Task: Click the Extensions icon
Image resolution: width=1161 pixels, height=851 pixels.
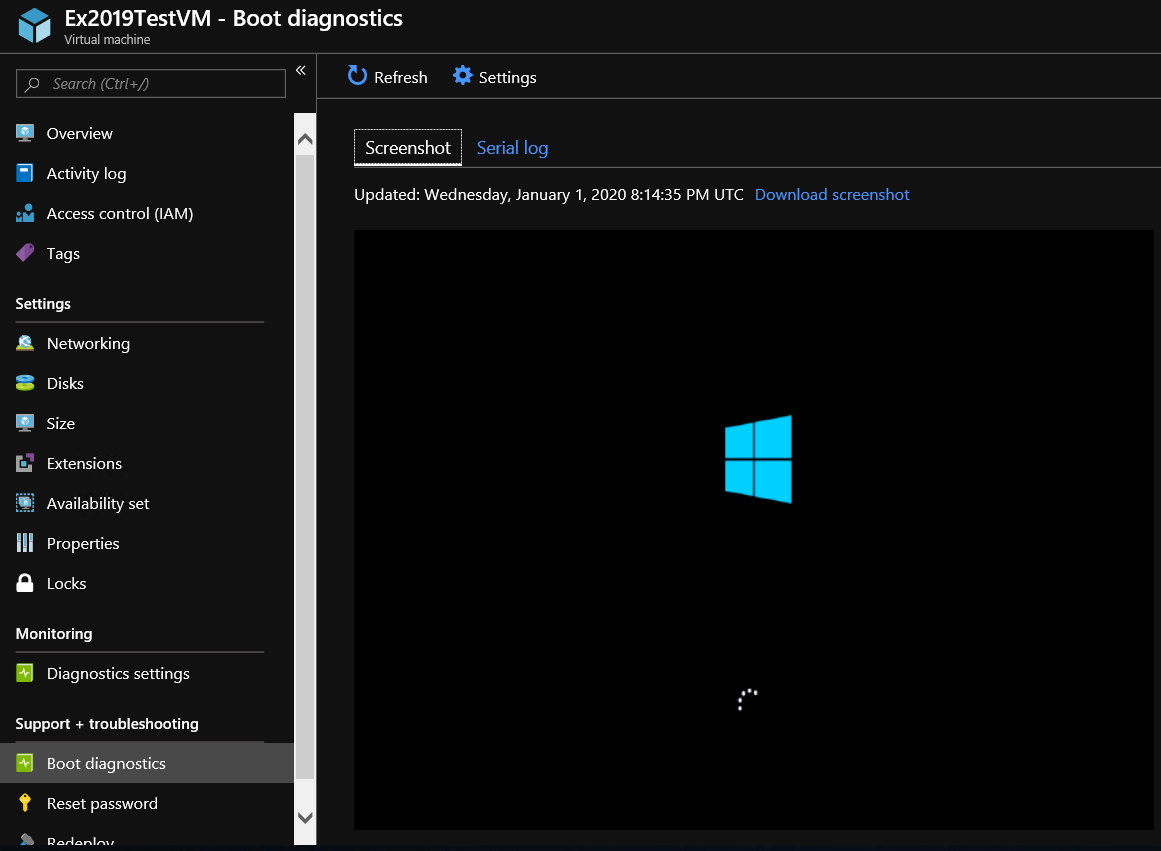Action: (26, 463)
